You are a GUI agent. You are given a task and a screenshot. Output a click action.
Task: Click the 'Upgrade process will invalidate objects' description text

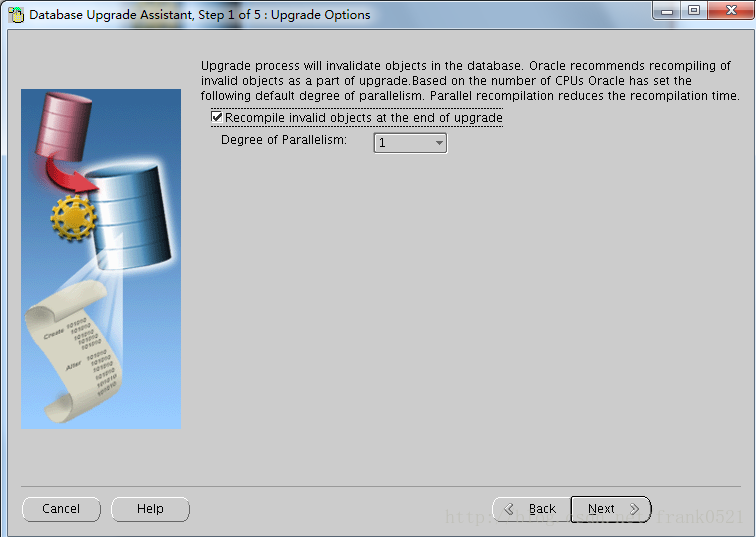coord(470,81)
